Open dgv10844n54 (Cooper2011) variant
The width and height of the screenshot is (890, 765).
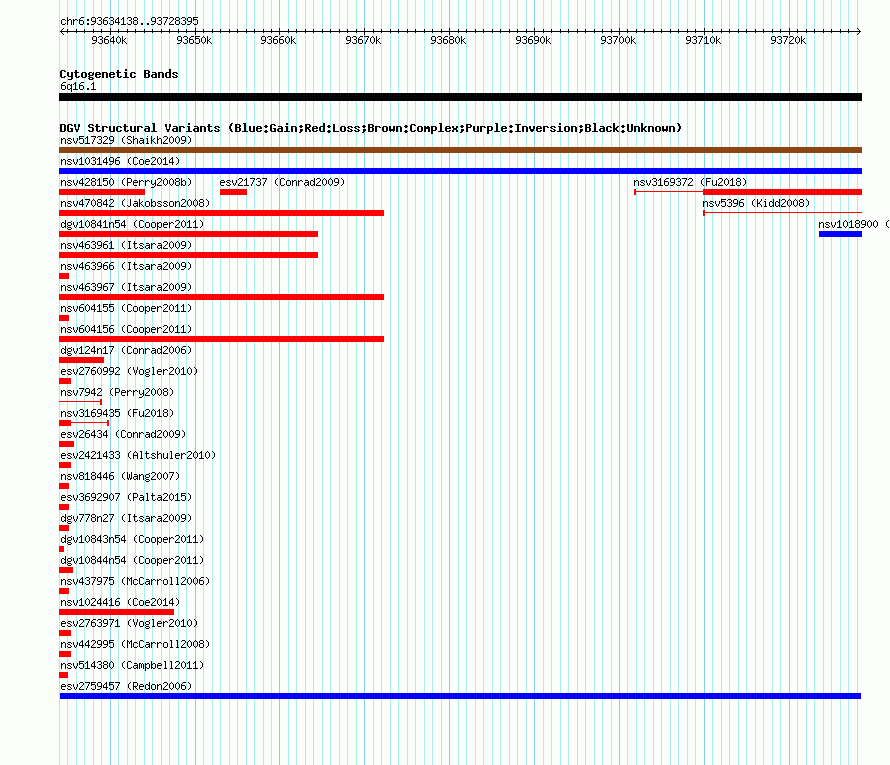pyautogui.click(x=132, y=560)
